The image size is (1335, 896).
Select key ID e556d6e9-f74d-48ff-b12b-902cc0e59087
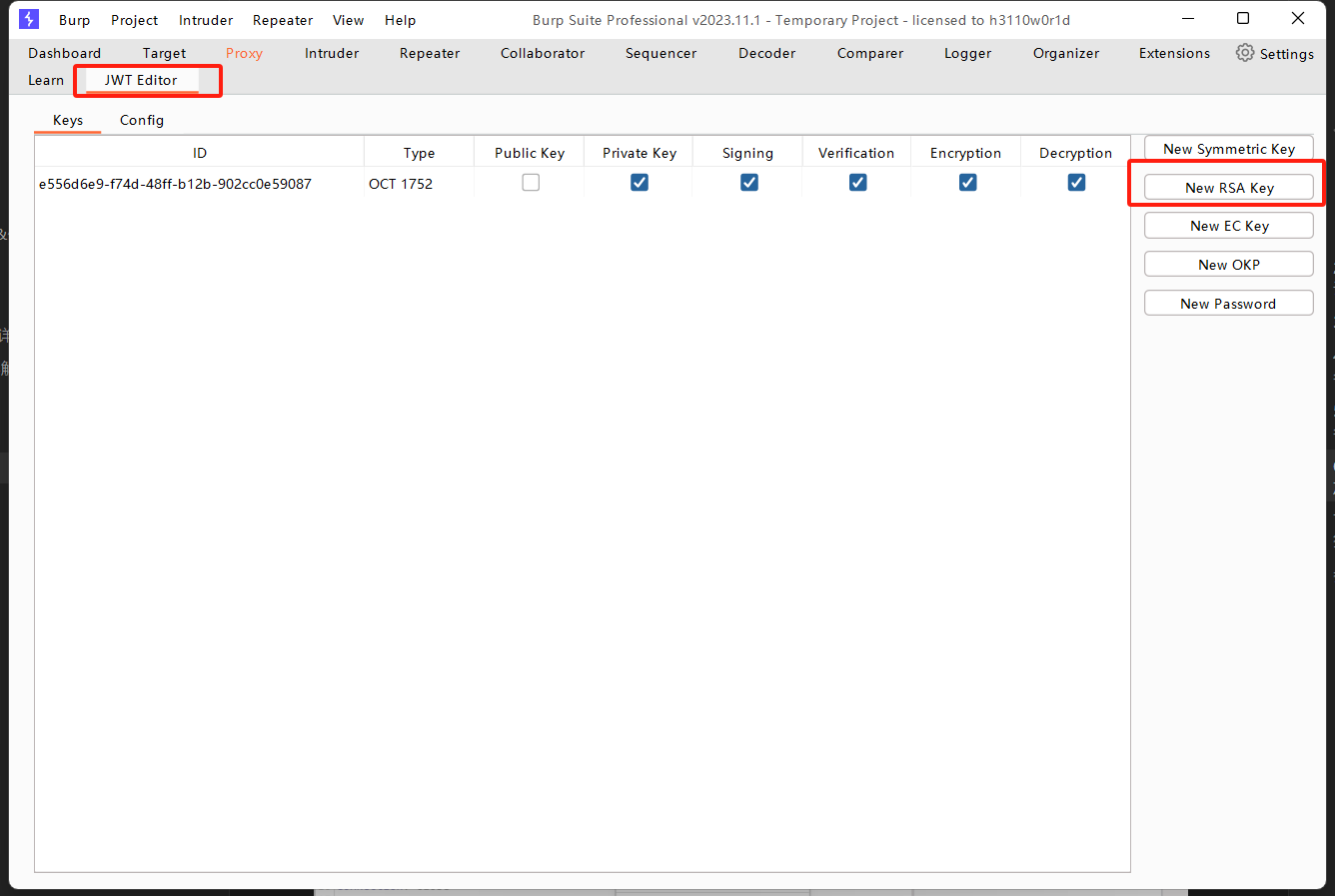(175, 184)
